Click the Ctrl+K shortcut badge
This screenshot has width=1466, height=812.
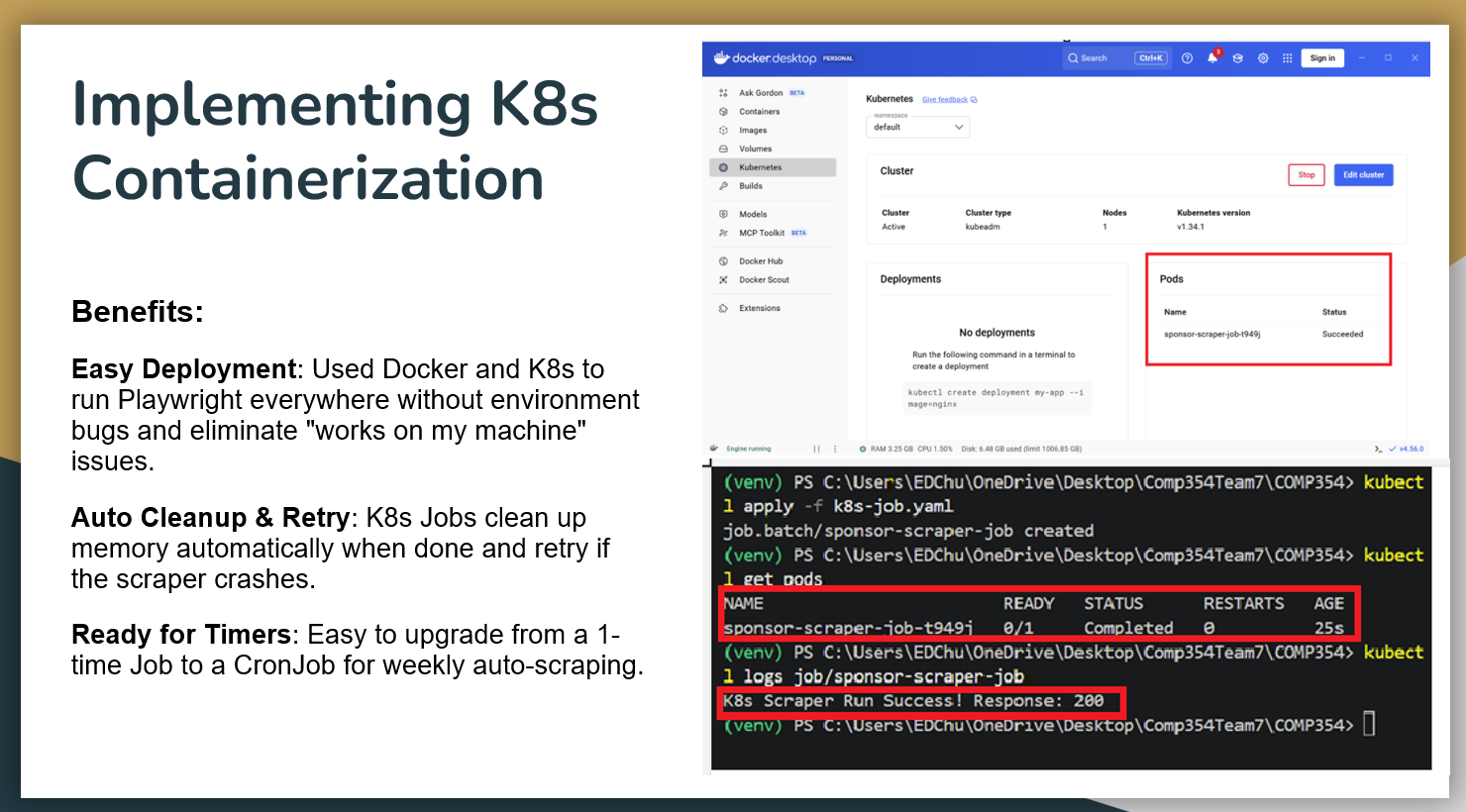pos(1151,58)
